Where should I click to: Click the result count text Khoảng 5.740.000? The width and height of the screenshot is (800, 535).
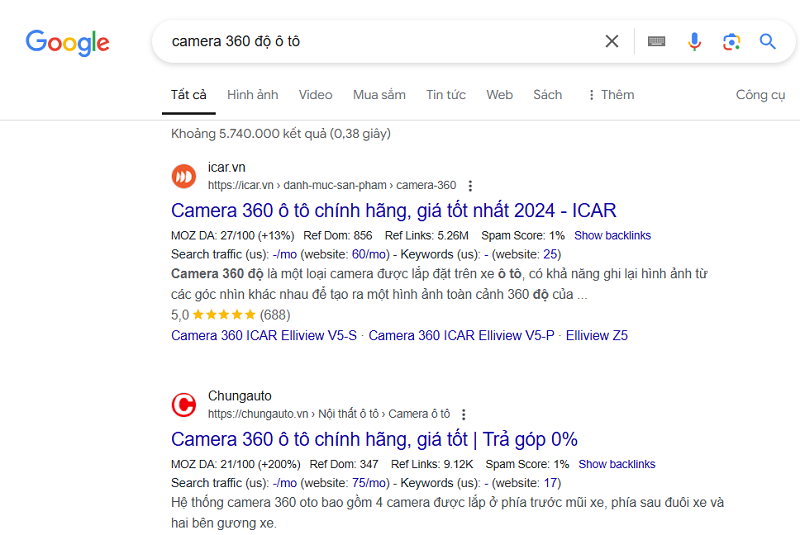tap(281, 134)
